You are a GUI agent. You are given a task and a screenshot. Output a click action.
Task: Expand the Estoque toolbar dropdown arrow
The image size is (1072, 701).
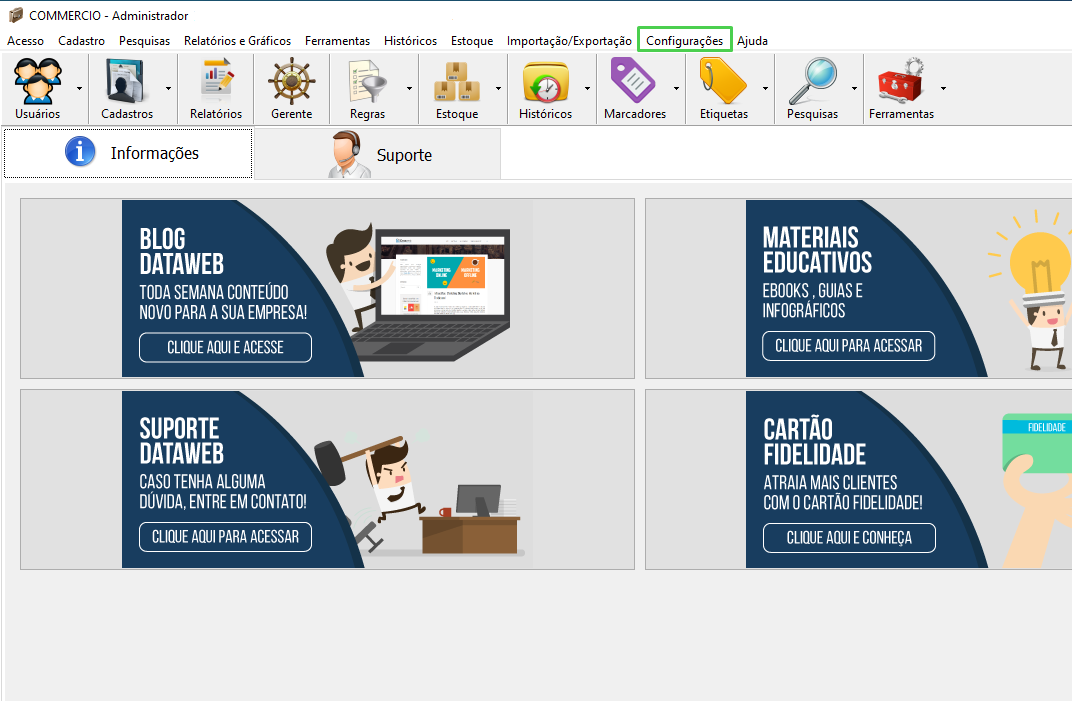click(x=498, y=89)
